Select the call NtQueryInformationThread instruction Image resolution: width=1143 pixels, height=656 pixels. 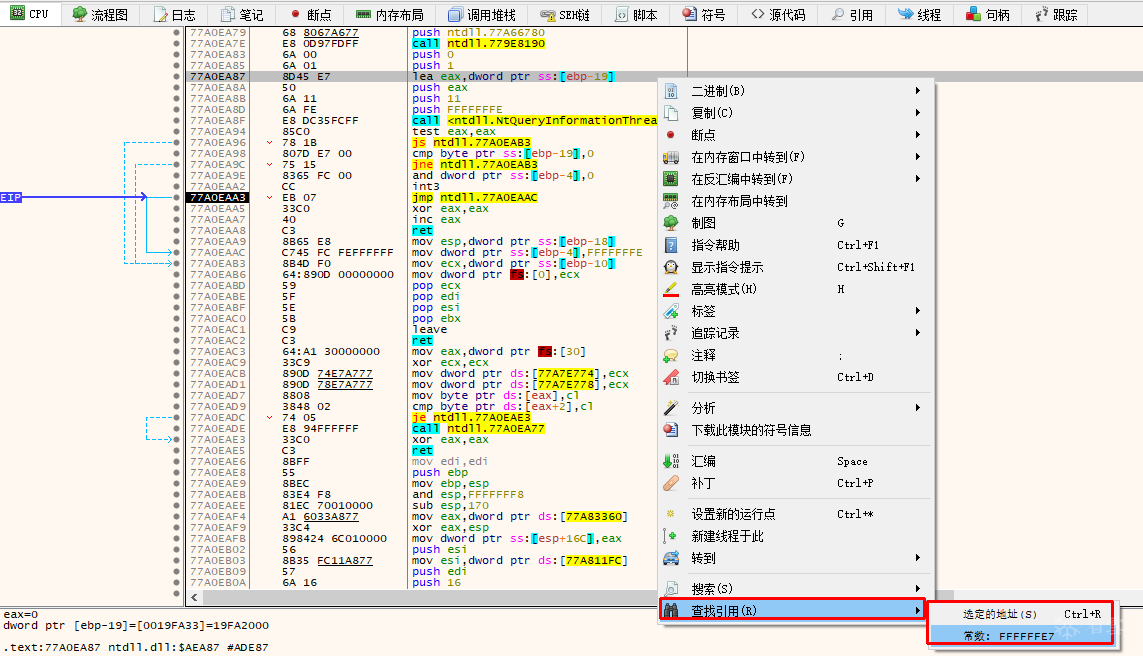click(x=534, y=120)
